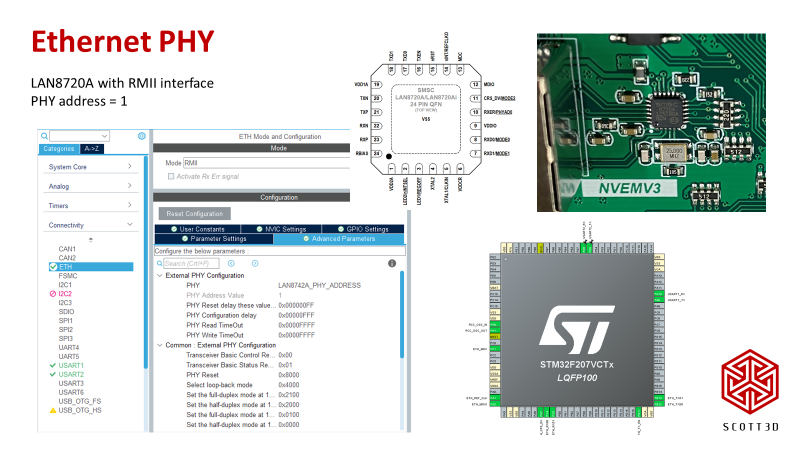The height and width of the screenshot is (450, 800).
Task: Switch to the A->Z tab
Action: click(x=92, y=148)
